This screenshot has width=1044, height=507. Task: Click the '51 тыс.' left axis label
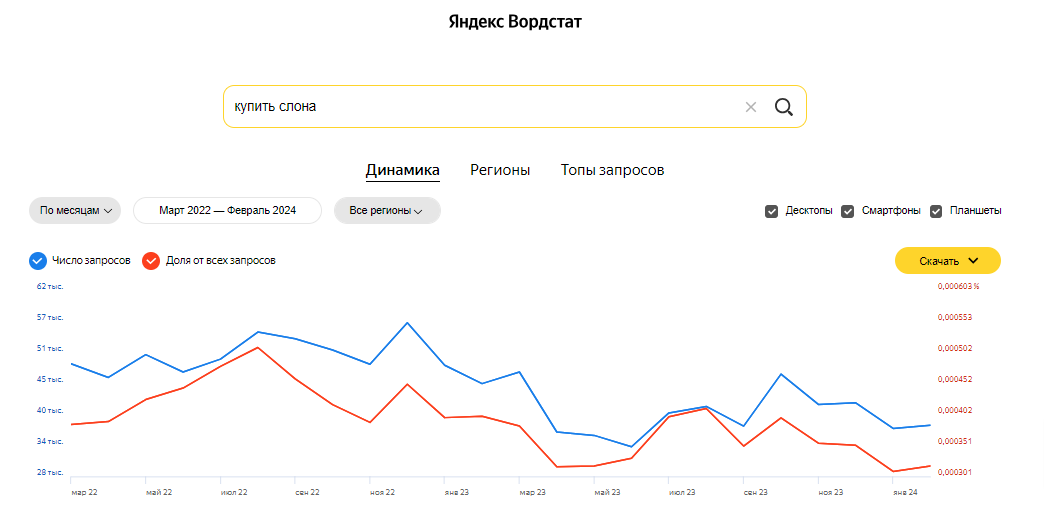tap(50, 348)
